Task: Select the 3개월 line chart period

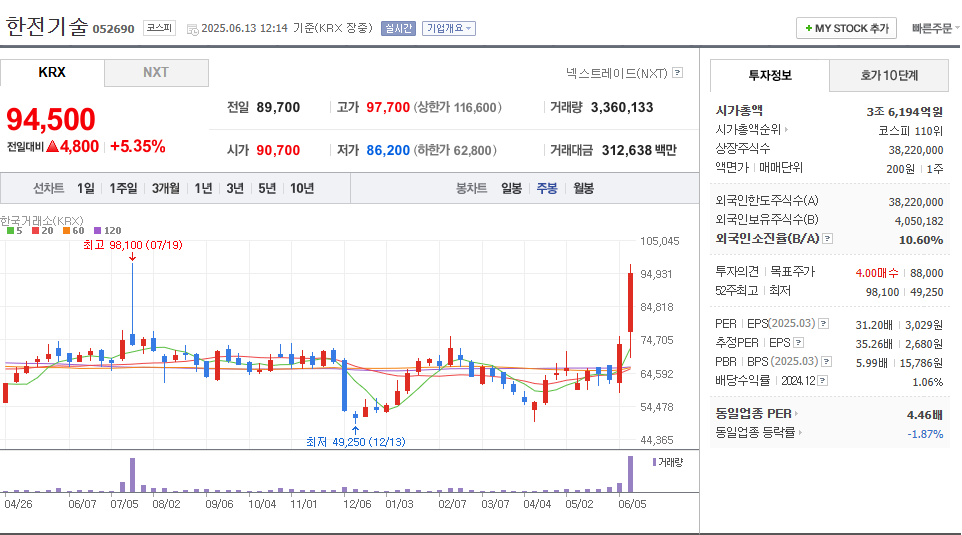Action: pyautogui.click(x=166, y=188)
